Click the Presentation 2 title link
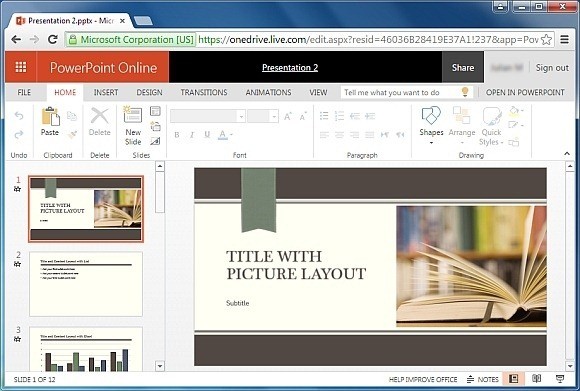580x391 pixels. pos(290,67)
